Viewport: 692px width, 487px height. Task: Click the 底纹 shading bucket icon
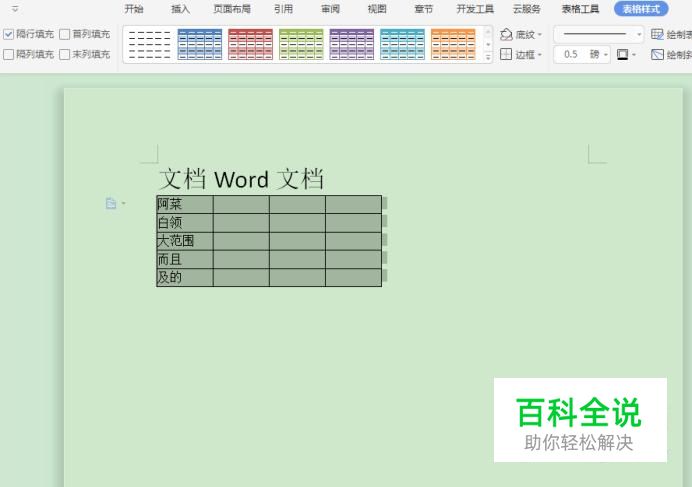pyautogui.click(x=506, y=34)
